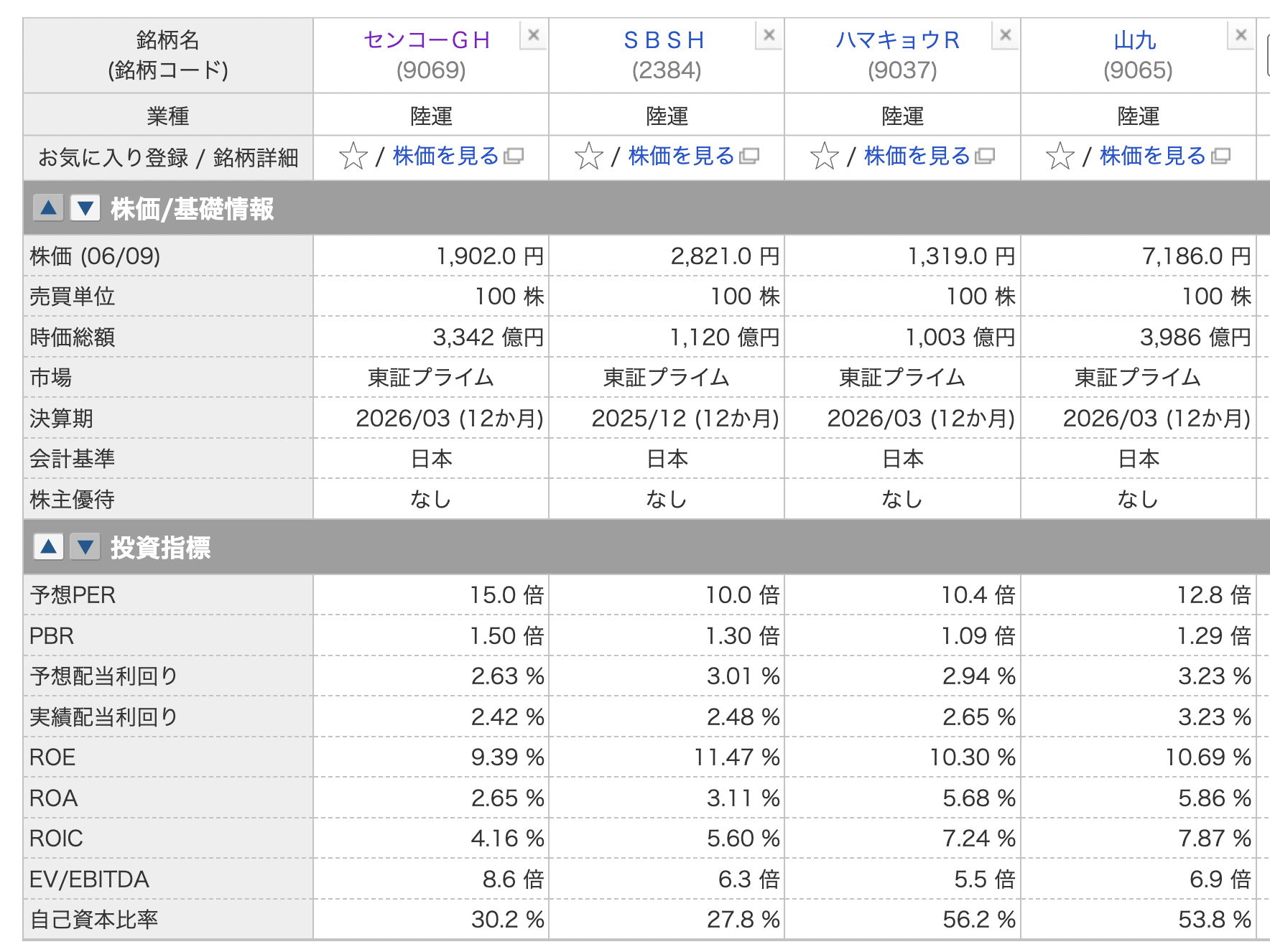The width and height of the screenshot is (1270, 952).
Task: Open センコーGH stock name link
Action: click(x=427, y=40)
